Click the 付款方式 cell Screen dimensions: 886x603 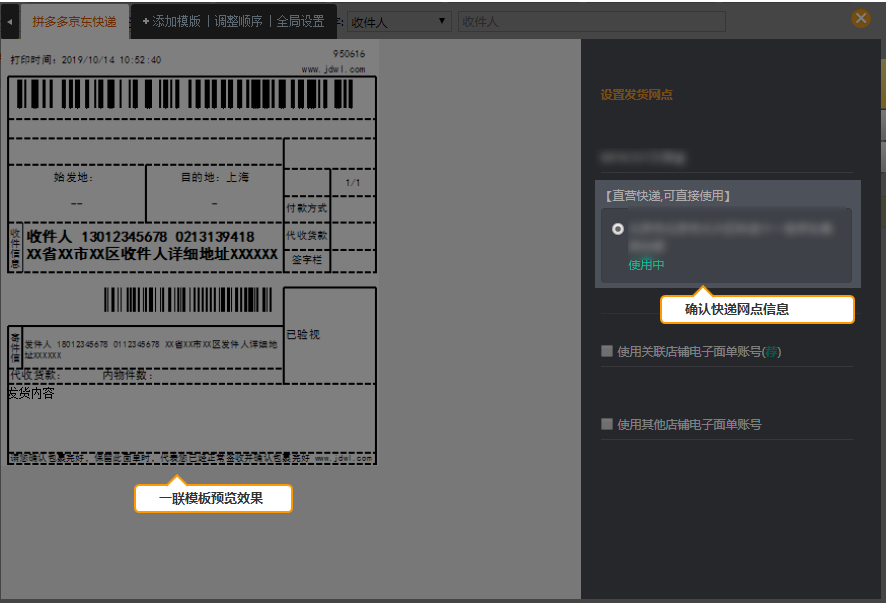click(306, 209)
